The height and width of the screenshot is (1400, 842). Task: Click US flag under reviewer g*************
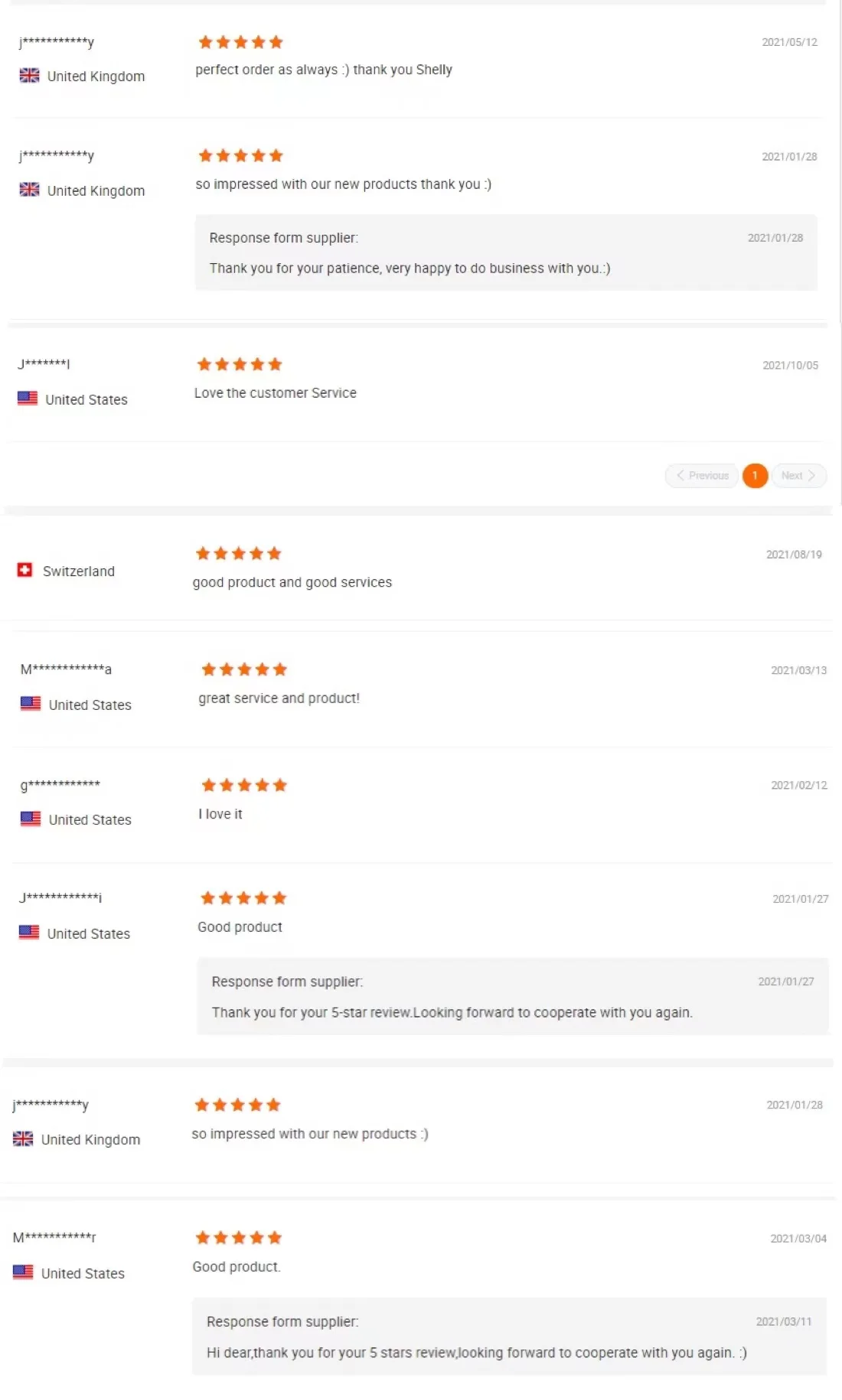31,818
